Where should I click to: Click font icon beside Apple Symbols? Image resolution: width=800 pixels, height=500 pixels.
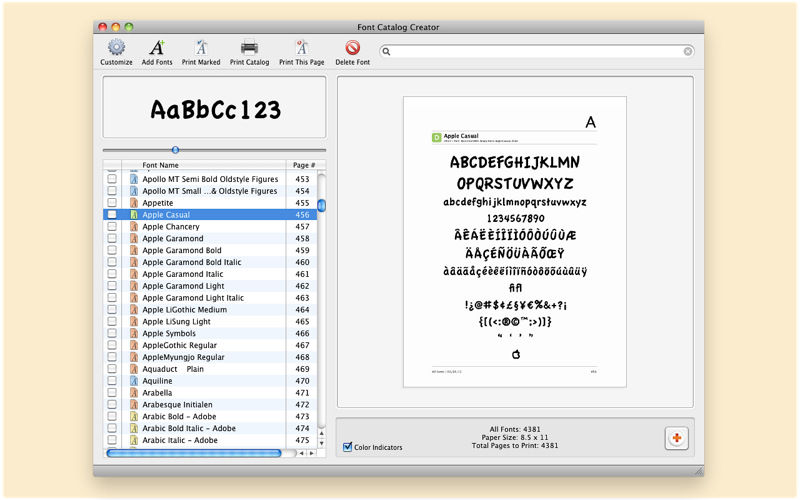(134, 333)
